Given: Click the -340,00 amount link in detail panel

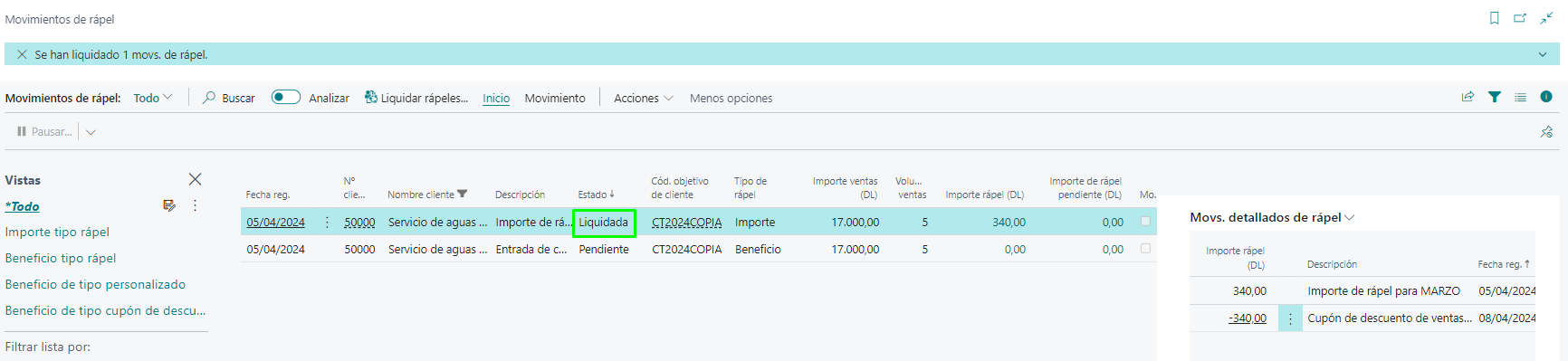Looking at the screenshot, I should pos(1247,318).
